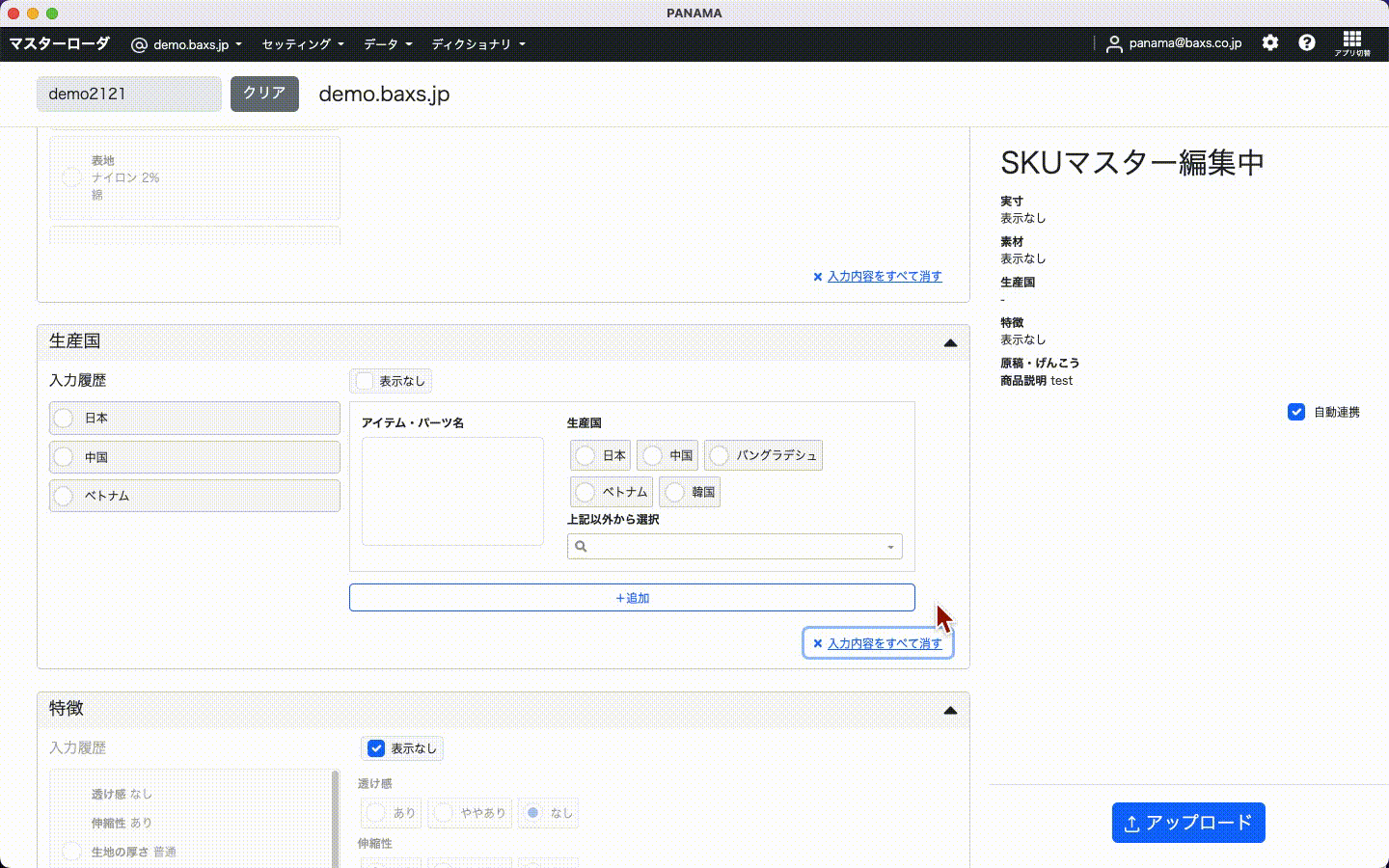Open the app switcher grid icon

pos(1351,41)
